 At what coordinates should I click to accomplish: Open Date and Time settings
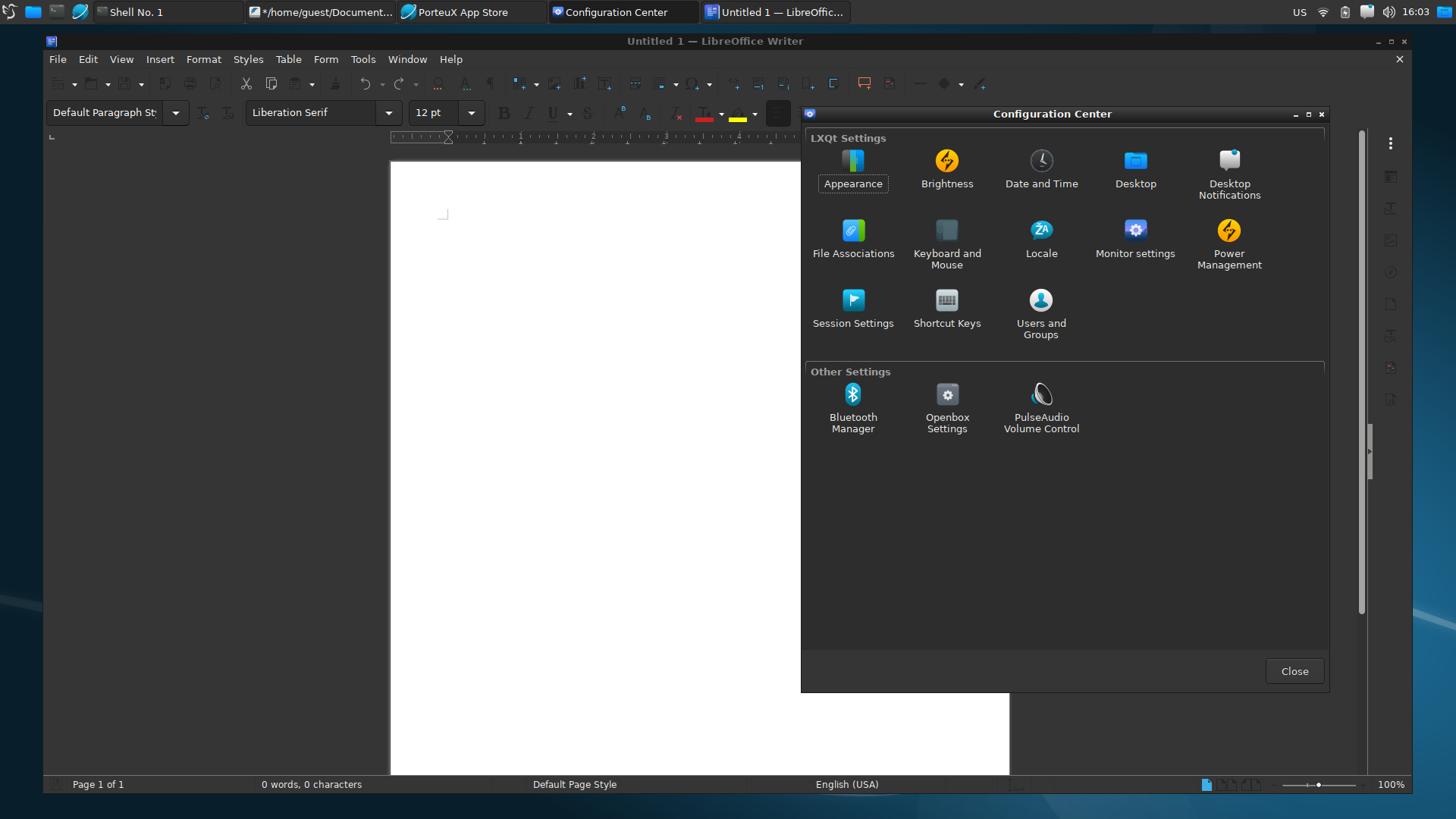1041,171
